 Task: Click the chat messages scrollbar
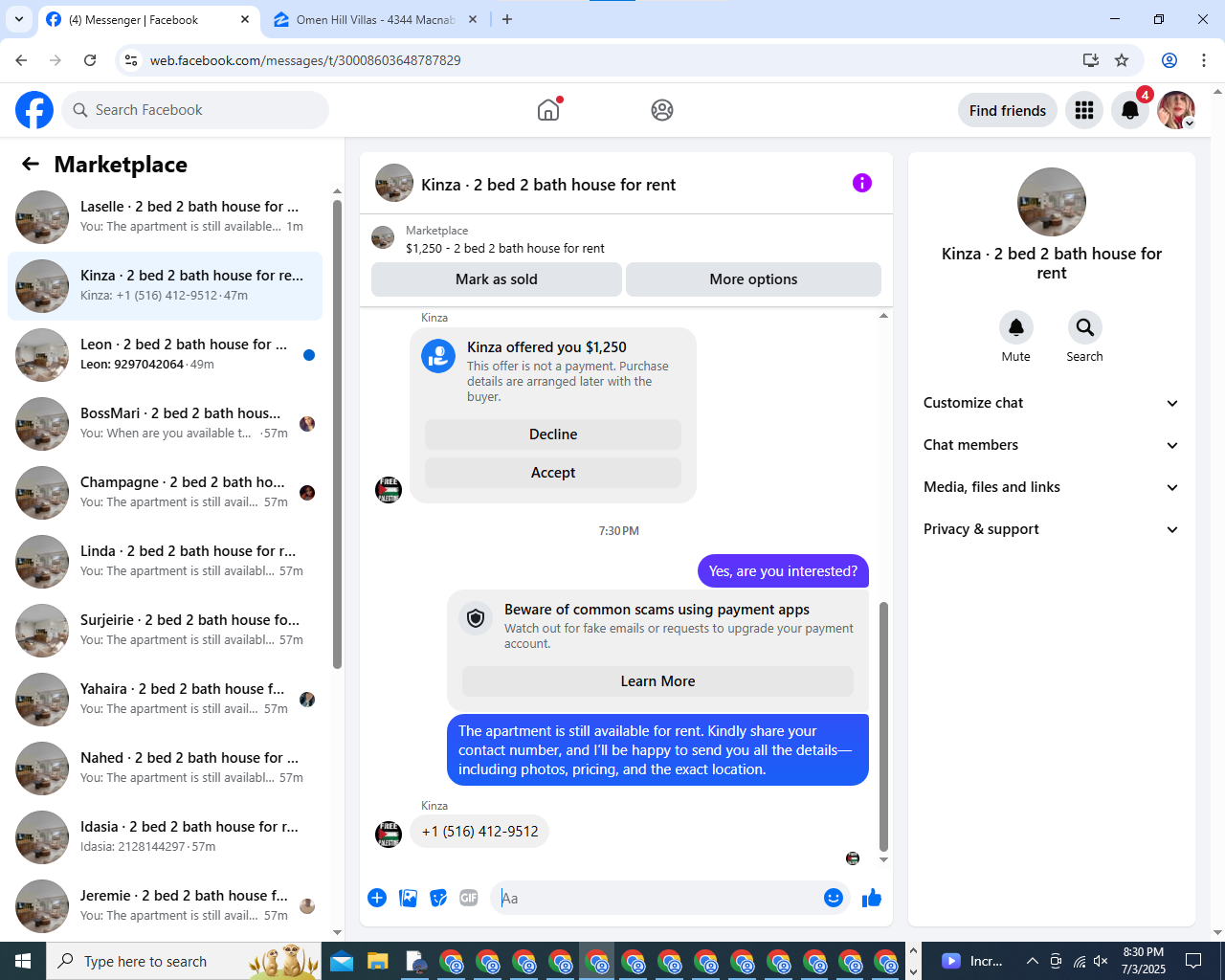883,727
